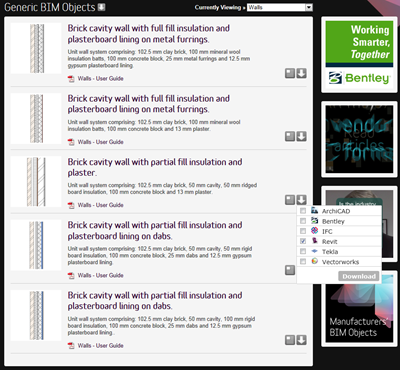Click square info icon for 100 mm rigid board dabs wall
The height and width of the screenshot is (370, 400).
[x=290, y=340]
